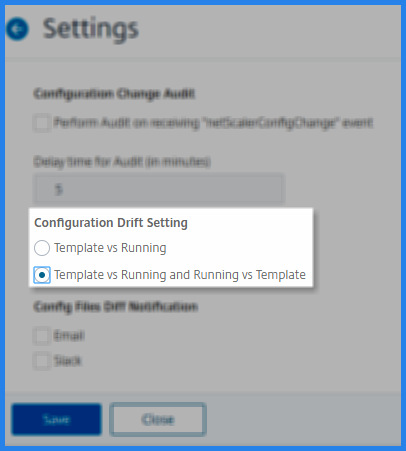Go back using the blue arrow icon
406x451 pixels.
[x=17, y=29]
